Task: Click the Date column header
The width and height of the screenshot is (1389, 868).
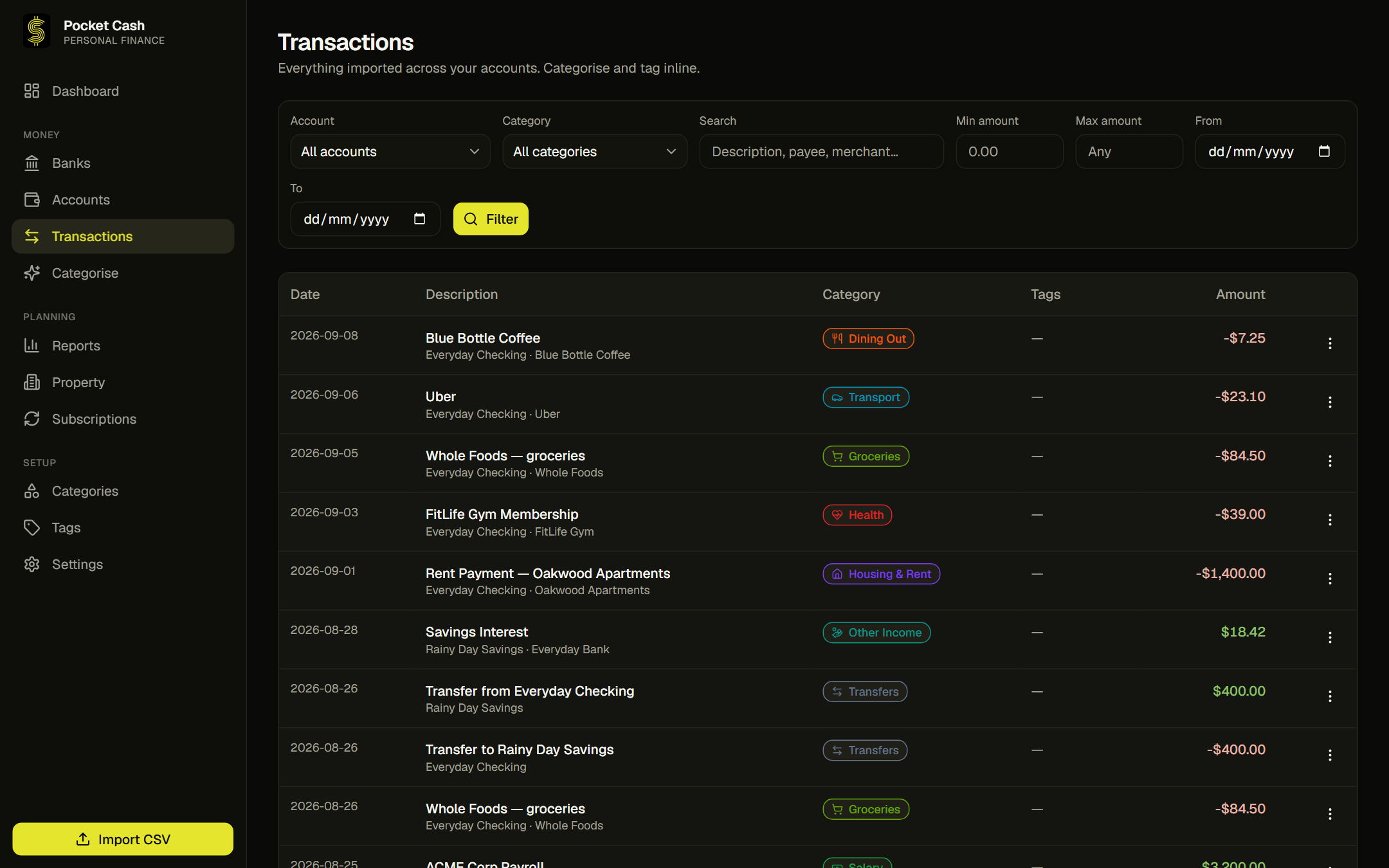Action: [305, 294]
